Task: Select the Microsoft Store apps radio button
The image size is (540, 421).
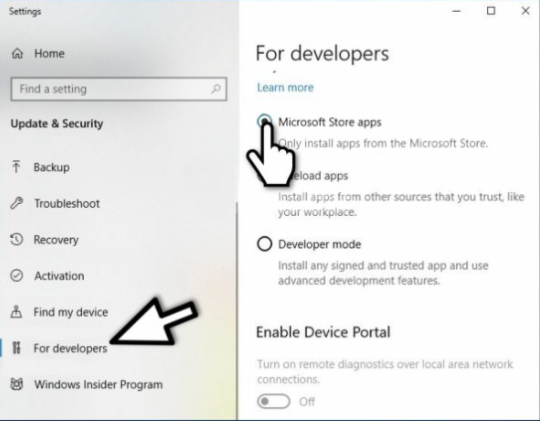Action: tap(264, 121)
